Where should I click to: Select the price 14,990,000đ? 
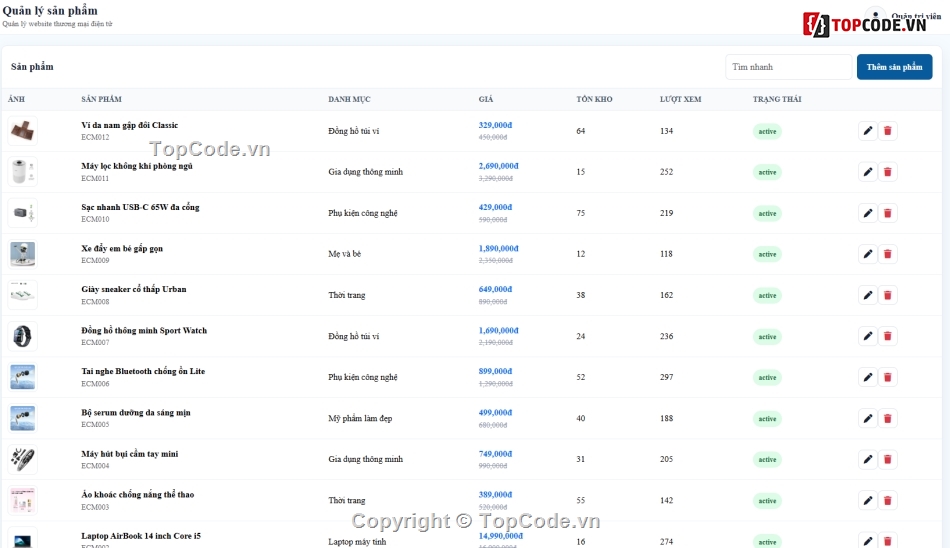coord(500,536)
